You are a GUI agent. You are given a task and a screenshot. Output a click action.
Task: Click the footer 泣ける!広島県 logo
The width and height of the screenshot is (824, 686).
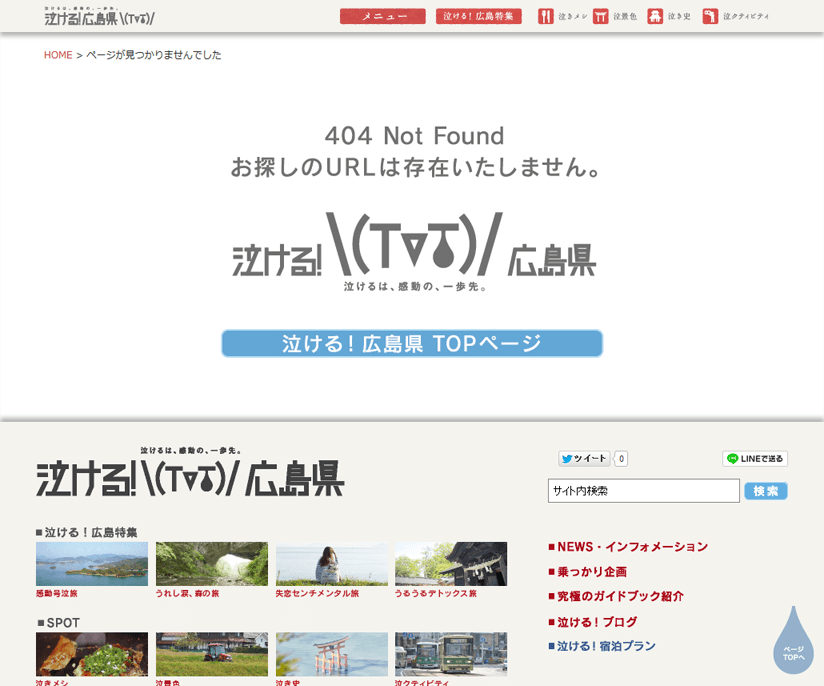[x=190, y=473]
